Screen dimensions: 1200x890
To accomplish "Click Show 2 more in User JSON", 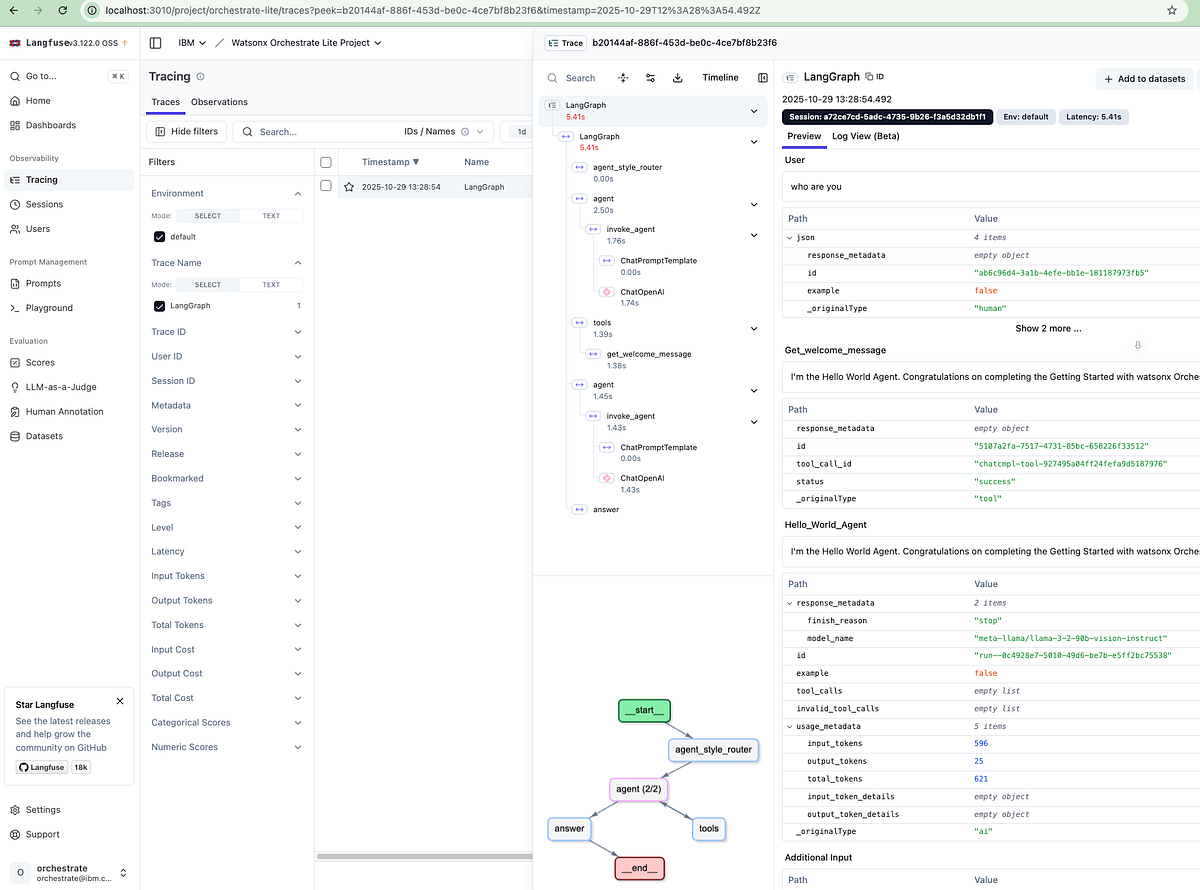I will click(x=1048, y=328).
